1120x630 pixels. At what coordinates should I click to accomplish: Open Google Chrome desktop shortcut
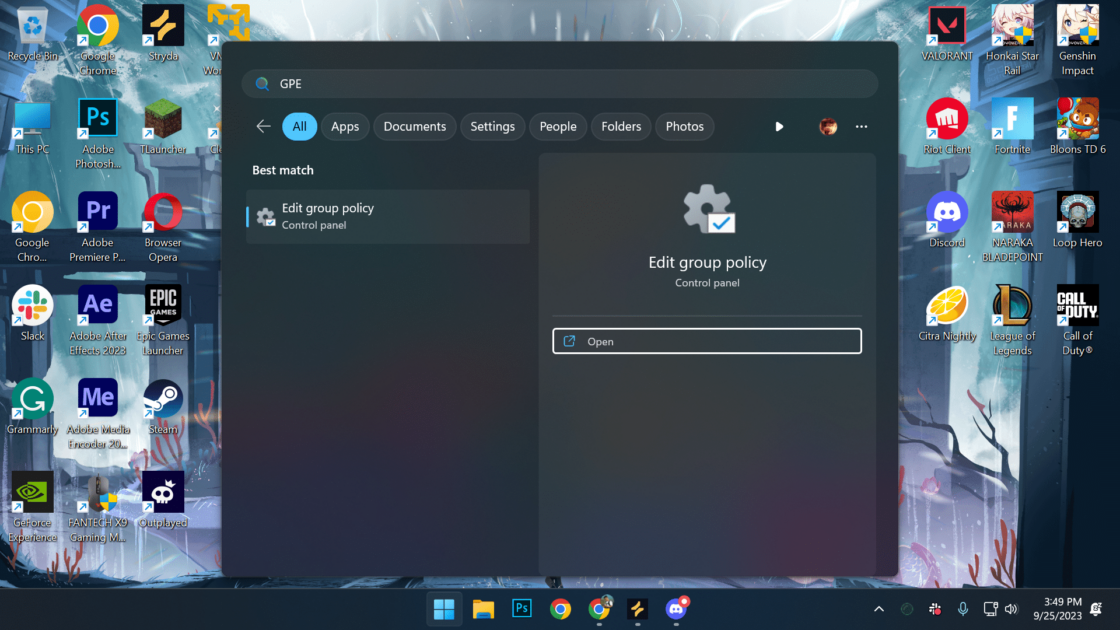[98, 39]
